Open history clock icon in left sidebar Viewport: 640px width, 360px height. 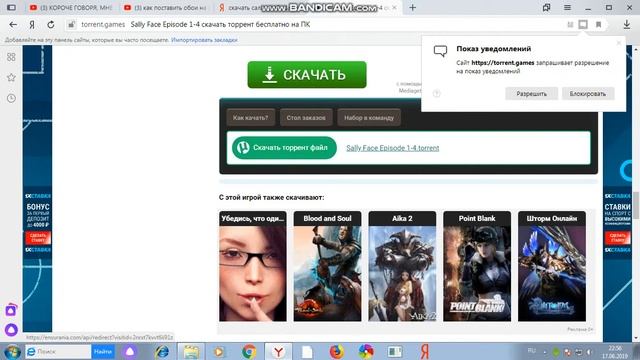tap(11, 98)
